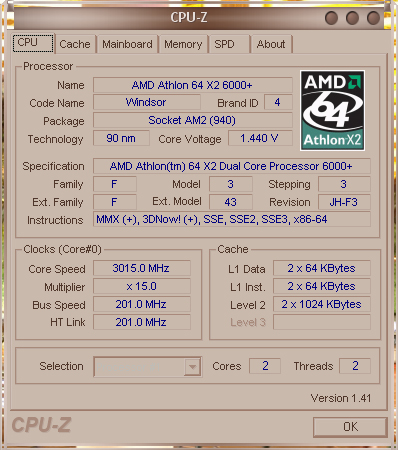Image resolution: width=398 pixels, height=450 pixels.
Task: Click the rightmost round title bar button
Action: 373,18
